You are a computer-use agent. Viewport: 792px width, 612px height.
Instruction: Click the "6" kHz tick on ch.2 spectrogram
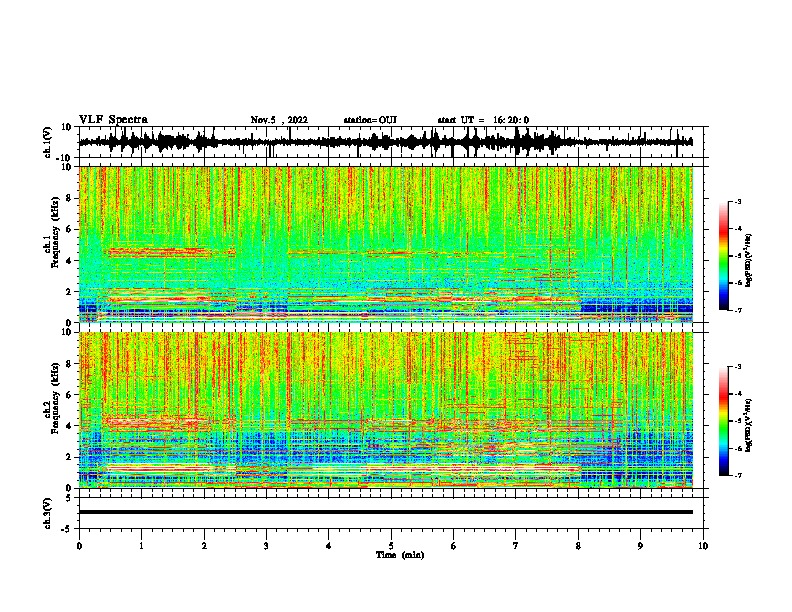click(70, 394)
